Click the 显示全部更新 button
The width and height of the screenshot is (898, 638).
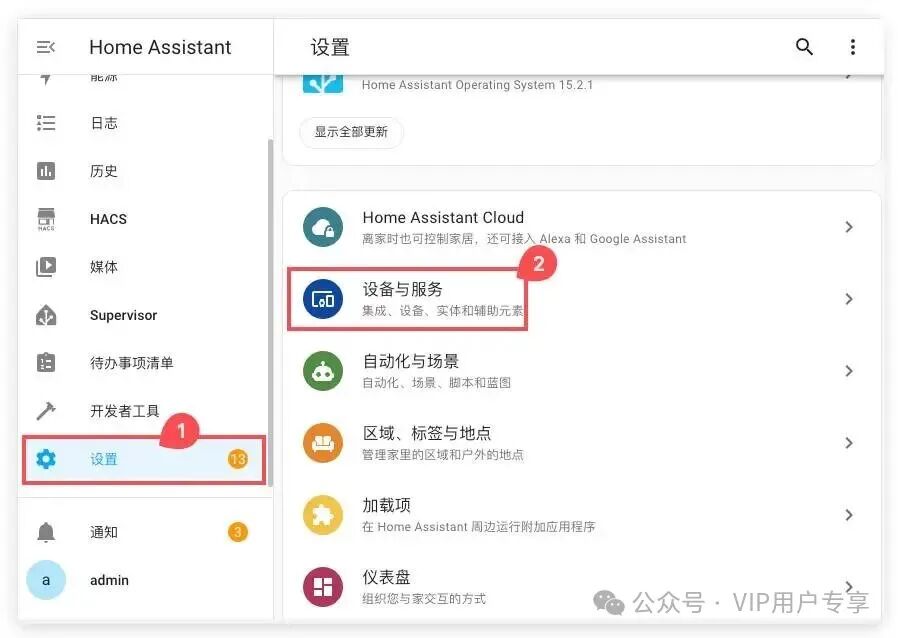click(x=351, y=132)
